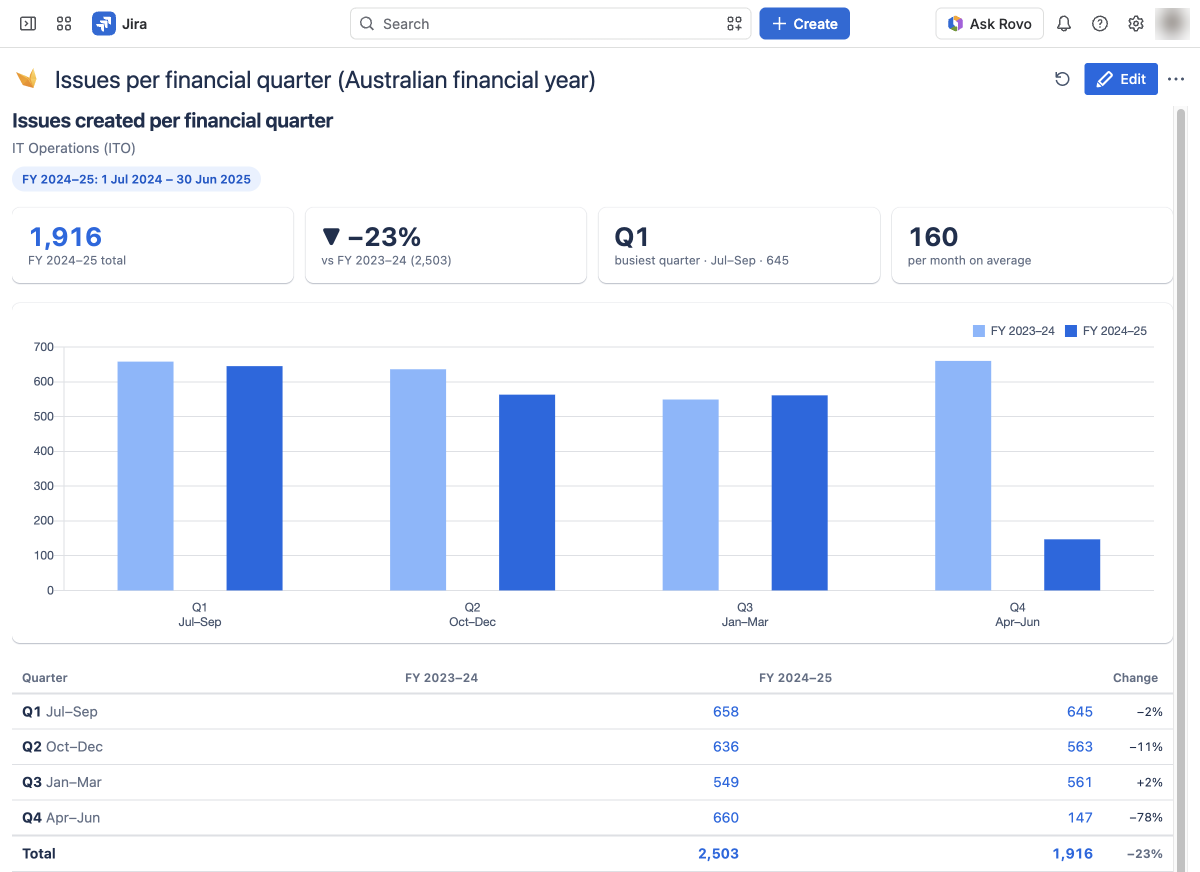
Task: Click the refresh dashboard icon
Action: [x=1062, y=79]
